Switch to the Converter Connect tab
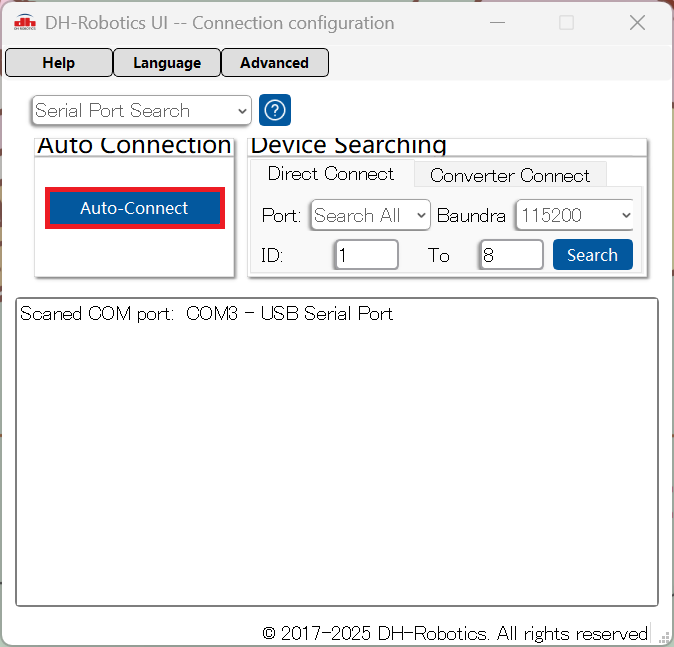674x647 pixels. (510, 175)
